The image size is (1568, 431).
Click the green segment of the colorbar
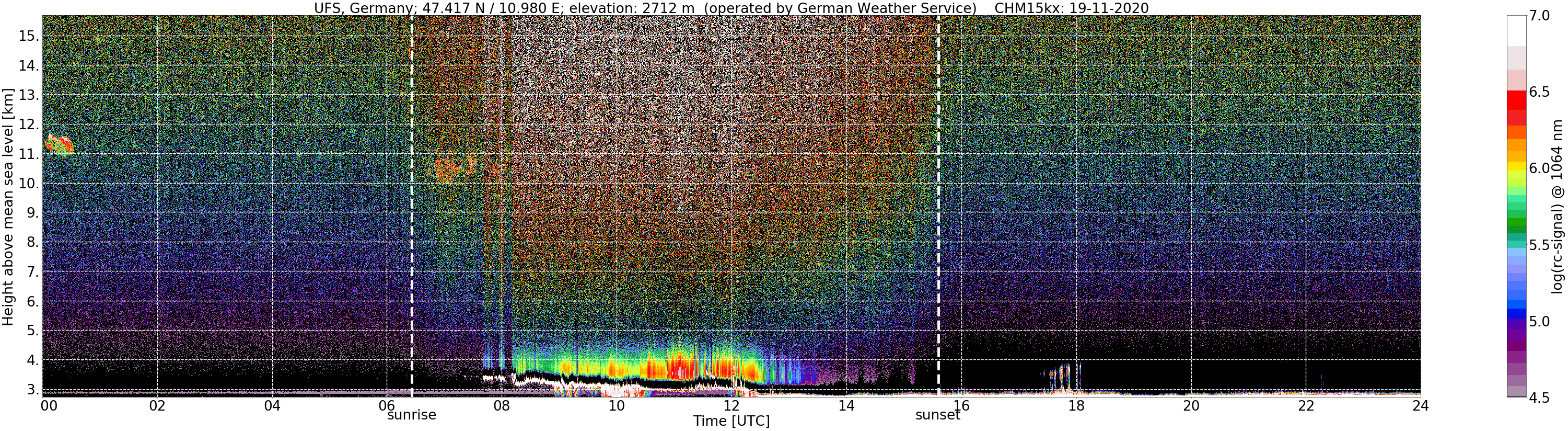tap(1516, 222)
